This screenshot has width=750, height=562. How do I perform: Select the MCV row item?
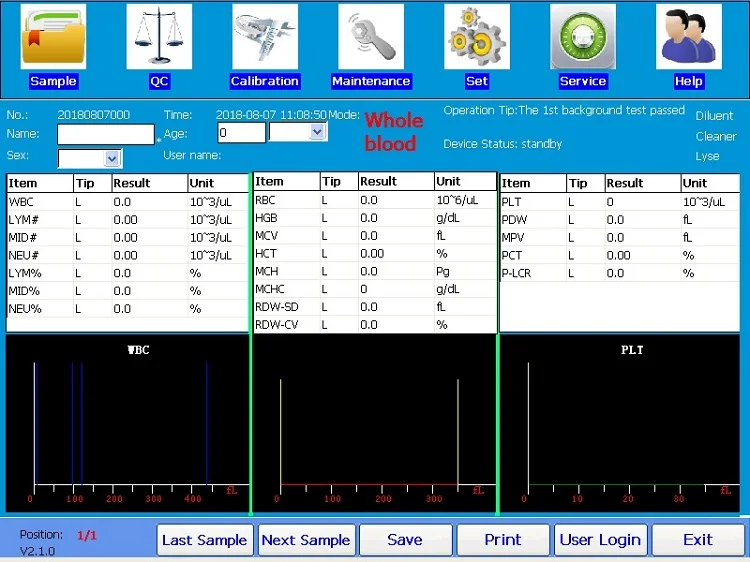(x=375, y=236)
